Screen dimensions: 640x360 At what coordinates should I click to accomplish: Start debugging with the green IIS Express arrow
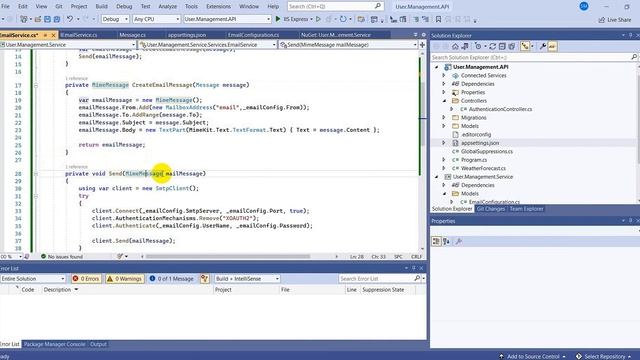coord(278,19)
